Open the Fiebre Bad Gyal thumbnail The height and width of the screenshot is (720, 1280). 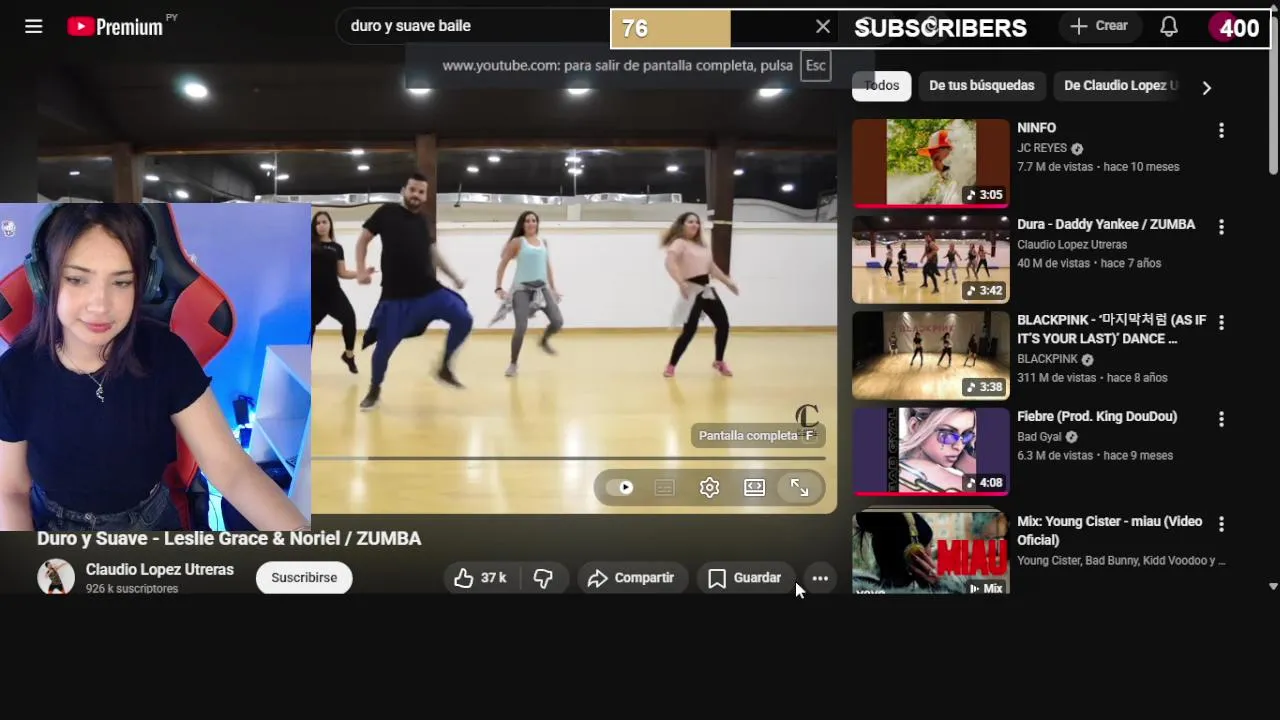931,451
